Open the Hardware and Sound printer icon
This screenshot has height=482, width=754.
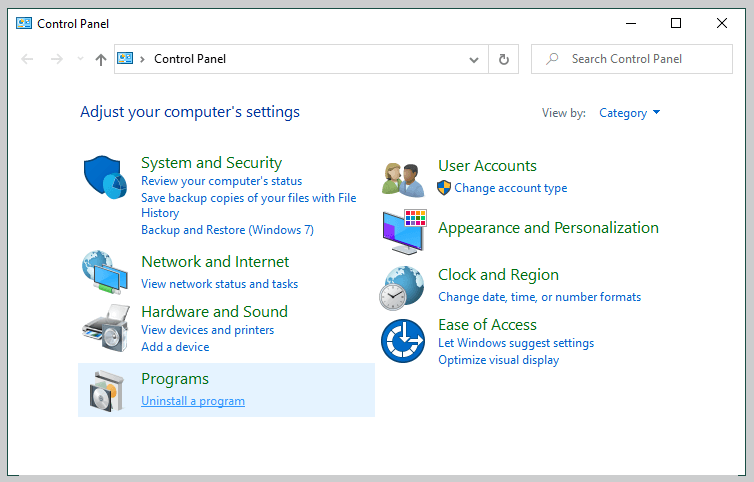point(106,328)
